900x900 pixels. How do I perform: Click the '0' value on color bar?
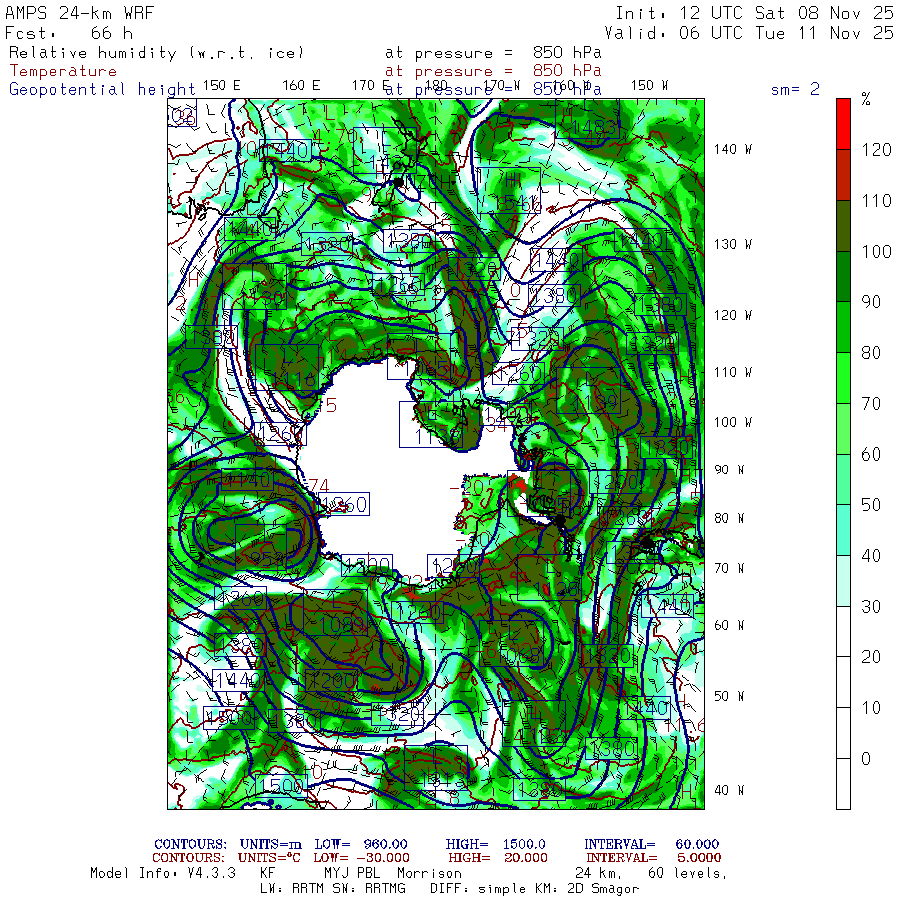click(x=866, y=759)
